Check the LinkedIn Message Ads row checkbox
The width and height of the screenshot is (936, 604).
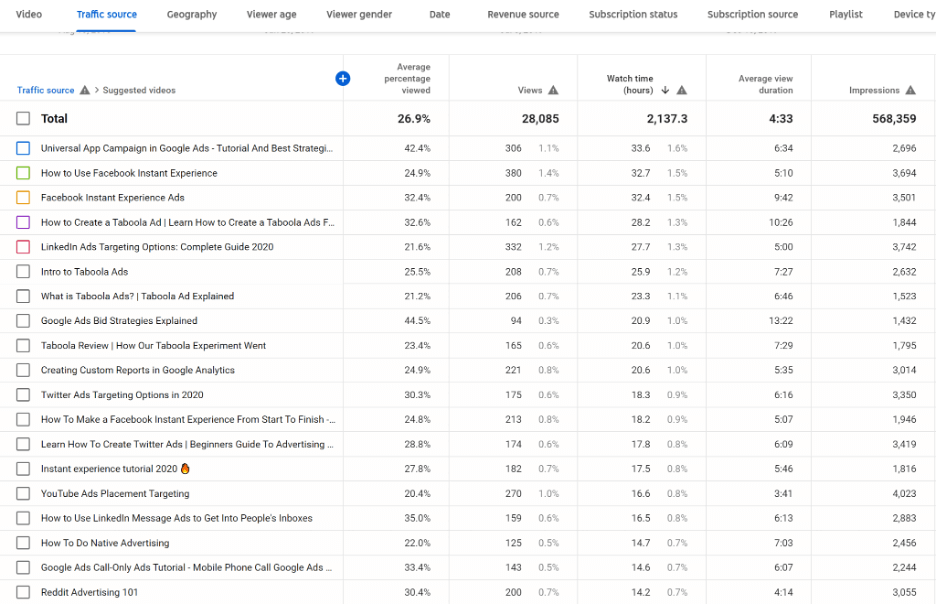coord(23,518)
